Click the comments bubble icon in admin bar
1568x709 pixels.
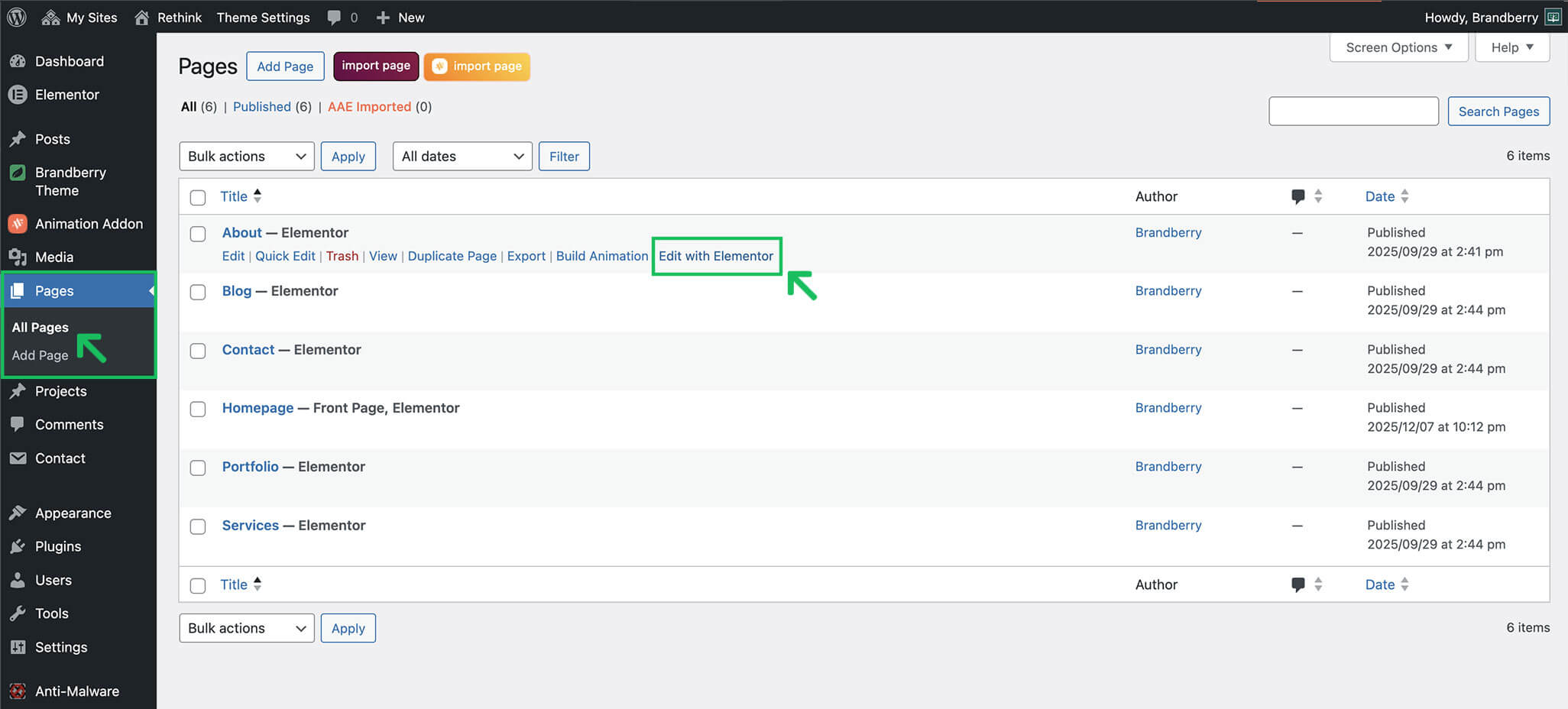coord(334,17)
